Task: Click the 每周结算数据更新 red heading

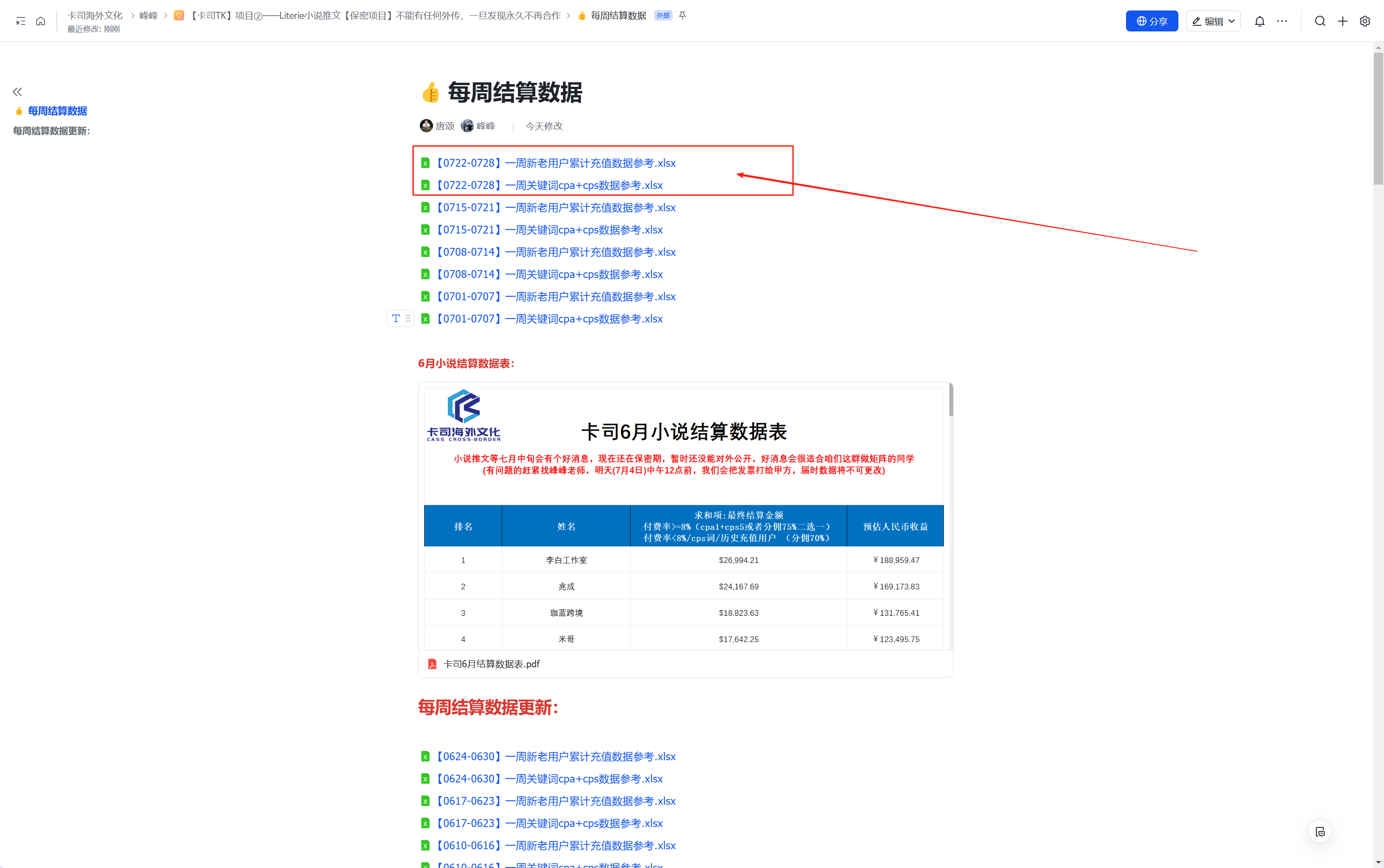Action: 488,707
